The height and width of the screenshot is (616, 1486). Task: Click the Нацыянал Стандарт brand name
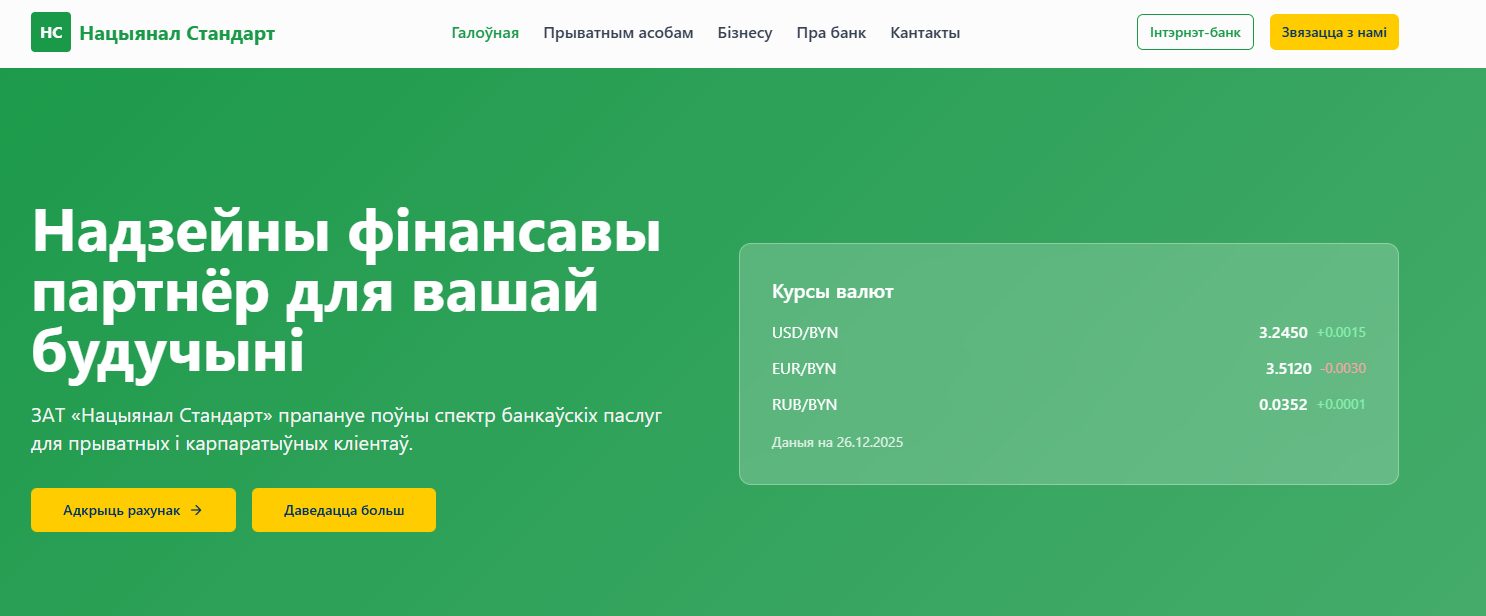(177, 33)
